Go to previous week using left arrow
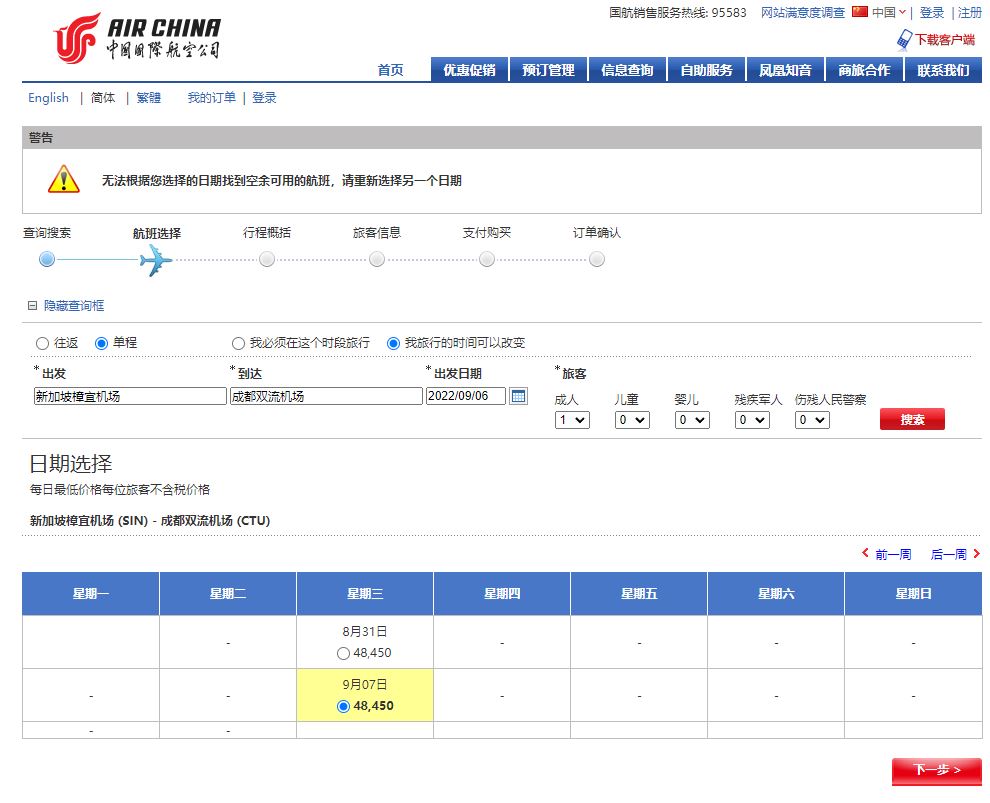 point(866,554)
